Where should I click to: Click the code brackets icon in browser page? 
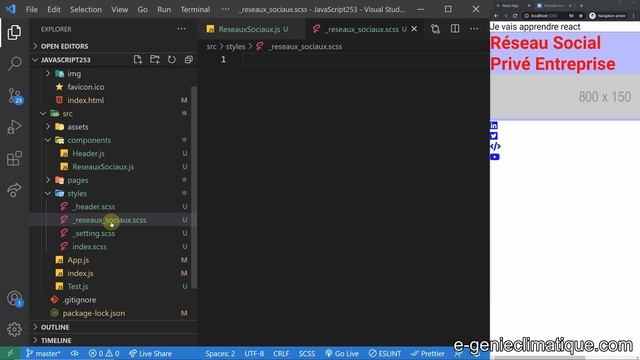point(495,146)
